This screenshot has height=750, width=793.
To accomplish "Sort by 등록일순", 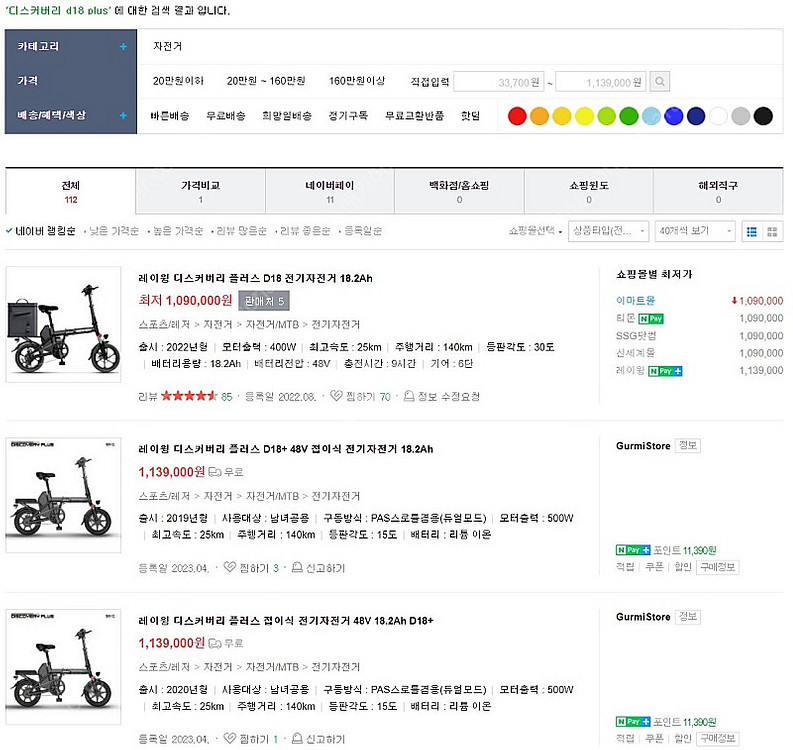I will 363,231.
